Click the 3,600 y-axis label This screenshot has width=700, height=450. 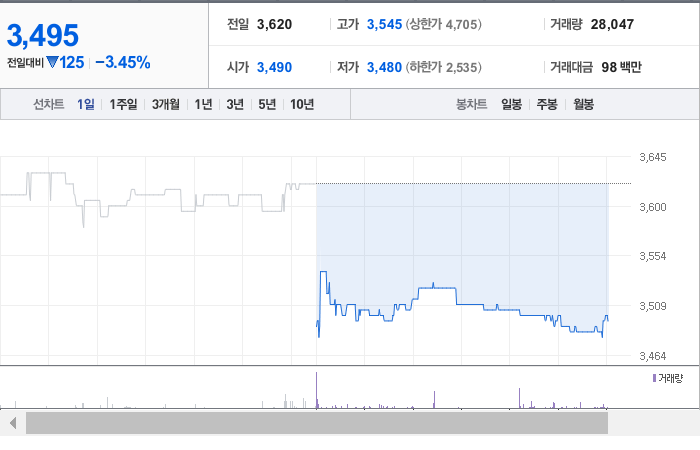(653, 207)
